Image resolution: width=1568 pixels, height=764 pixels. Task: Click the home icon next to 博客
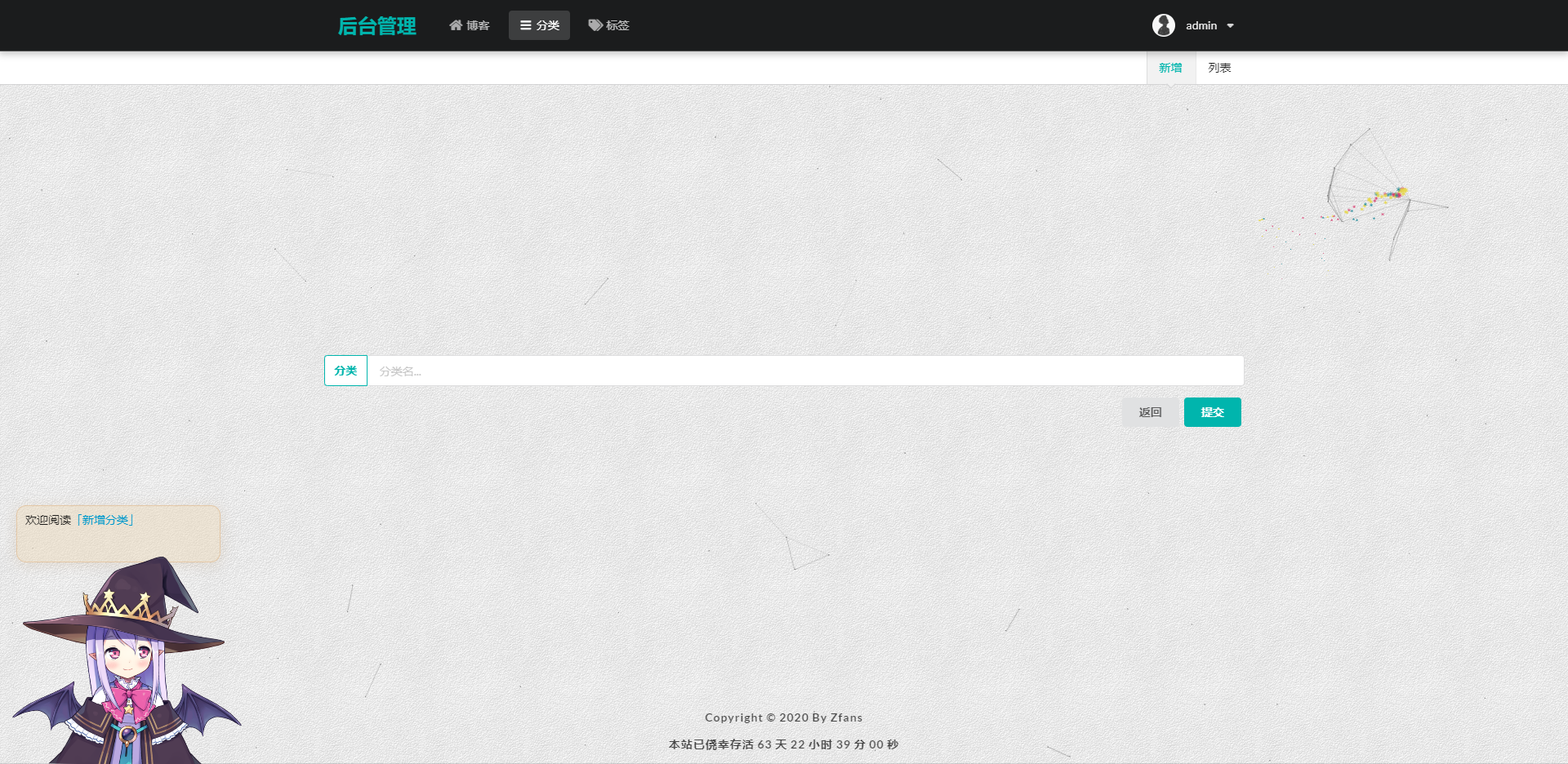(x=456, y=25)
